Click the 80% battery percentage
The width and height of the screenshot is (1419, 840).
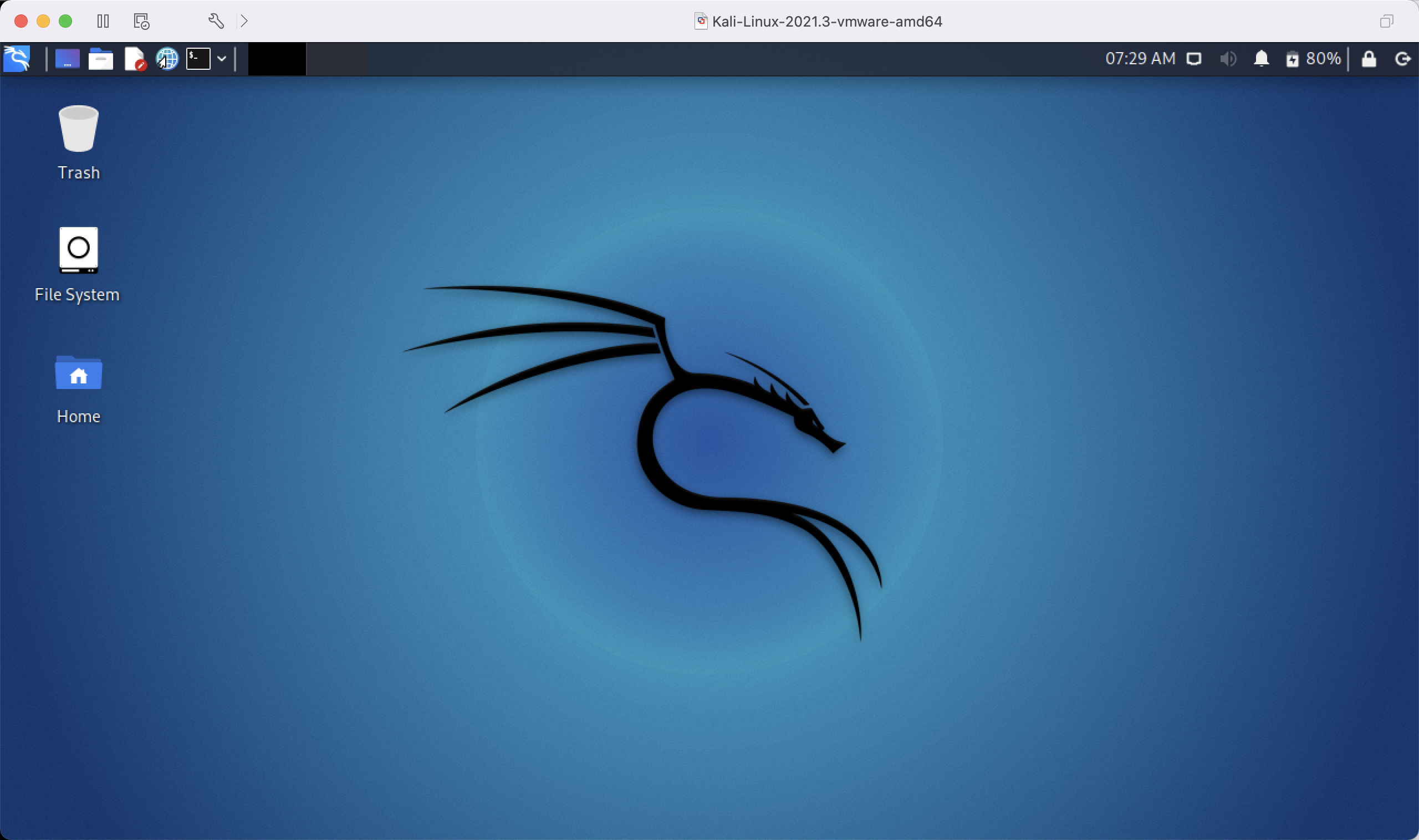point(1323,58)
